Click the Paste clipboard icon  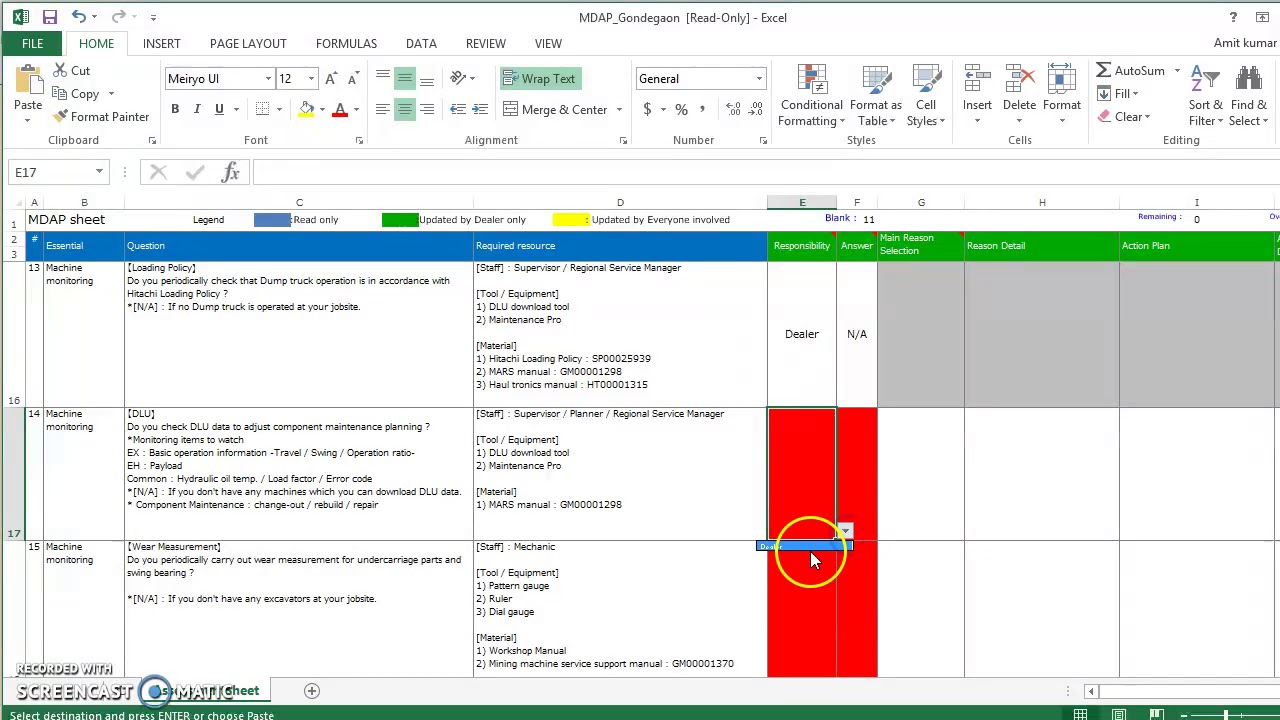28,80
